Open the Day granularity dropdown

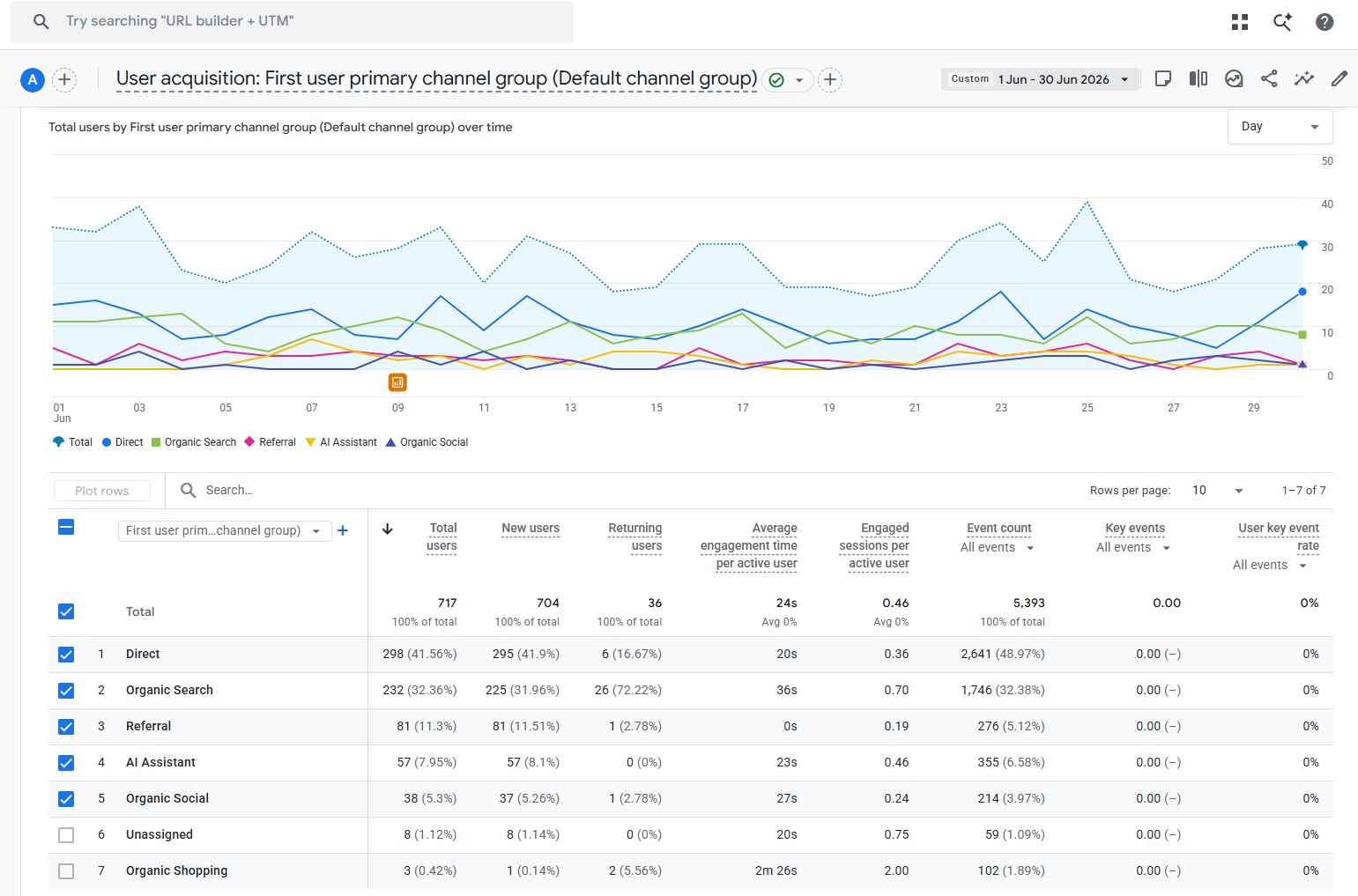point(1280,127)
